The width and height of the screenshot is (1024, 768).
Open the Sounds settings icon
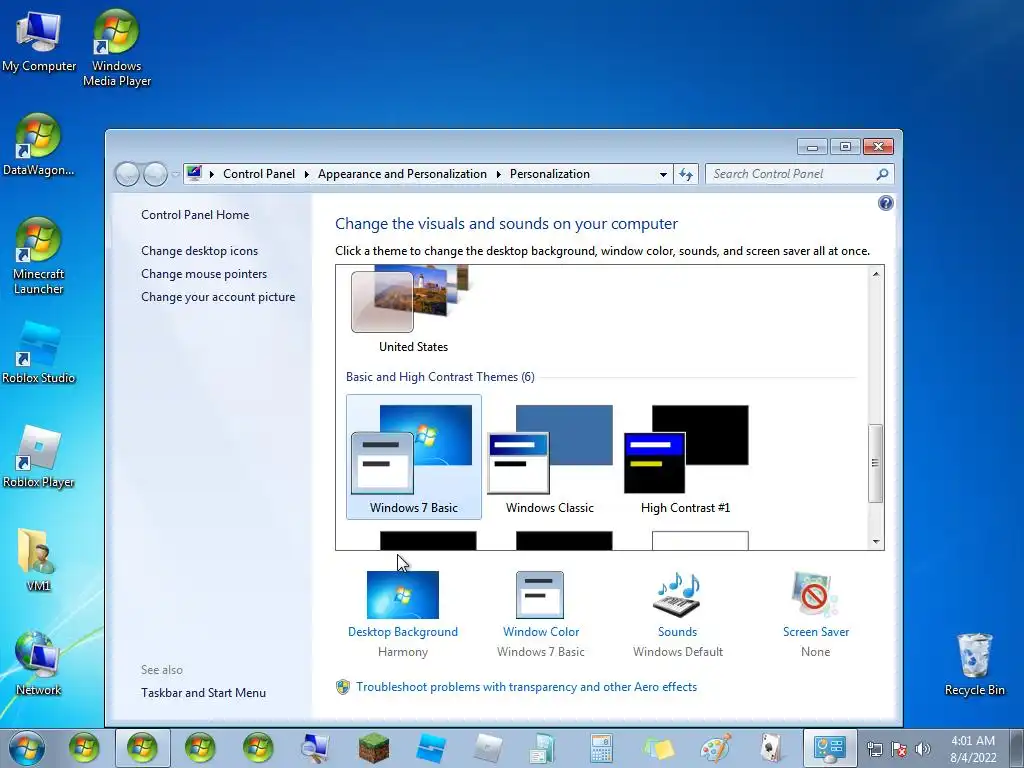tap(677, 594)
